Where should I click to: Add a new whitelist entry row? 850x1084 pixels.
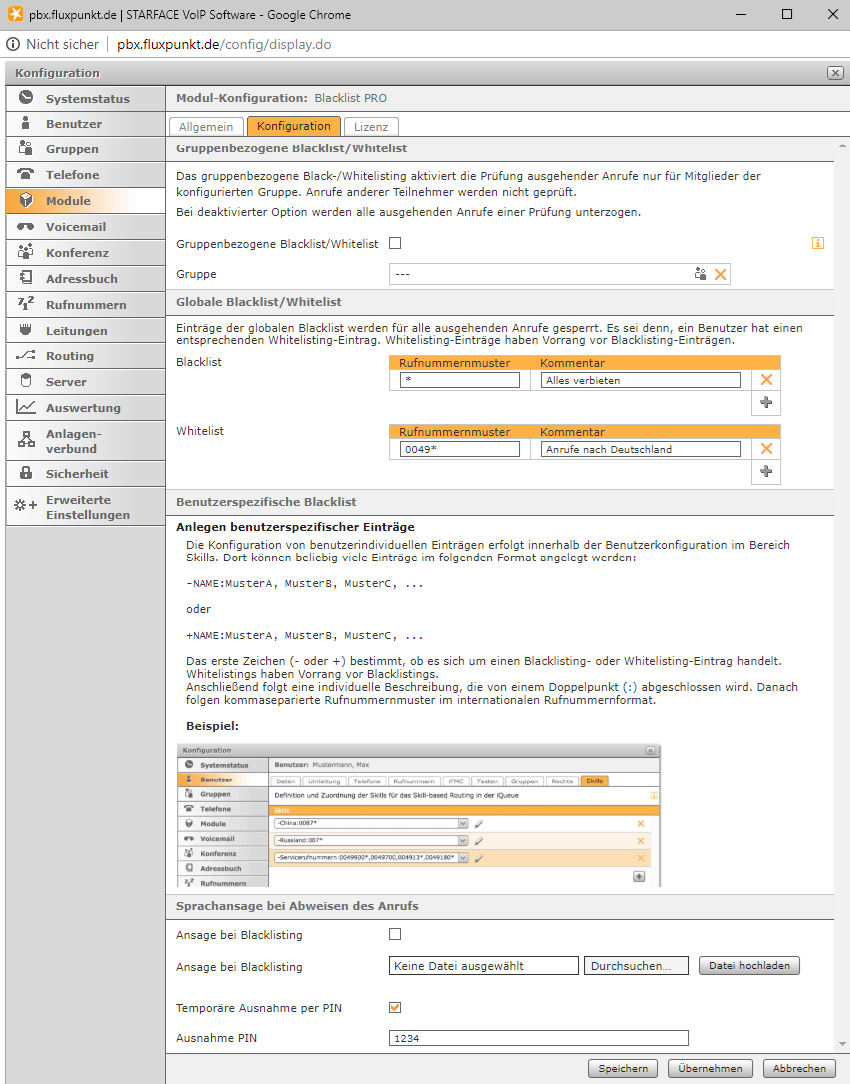(x=766, y=471)
